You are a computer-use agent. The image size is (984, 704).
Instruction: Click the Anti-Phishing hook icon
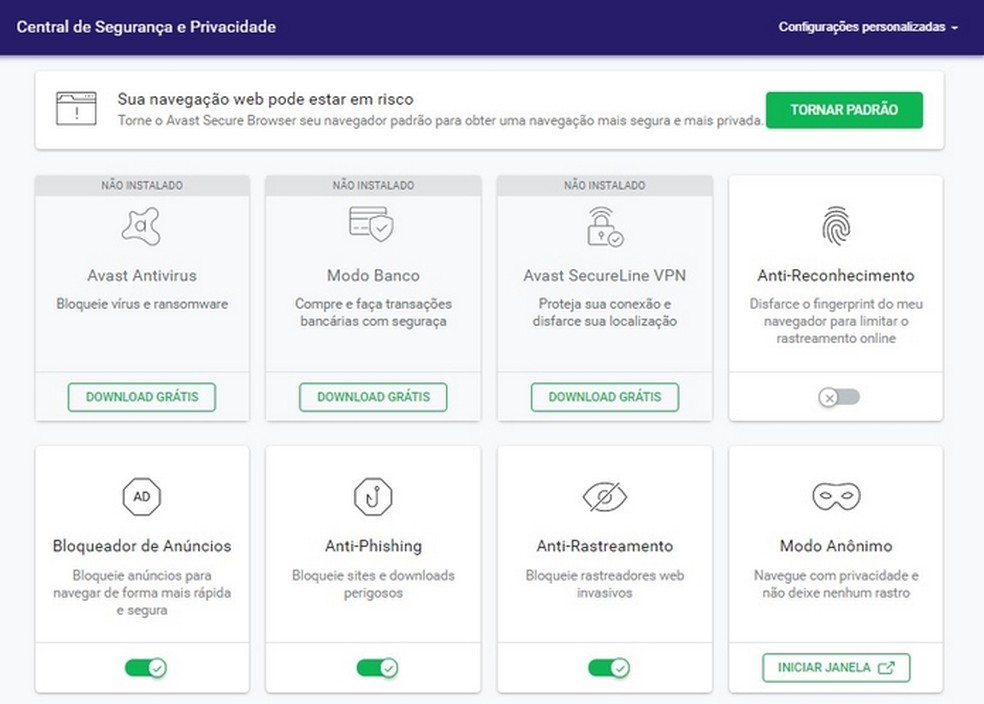tap(373, 496)
